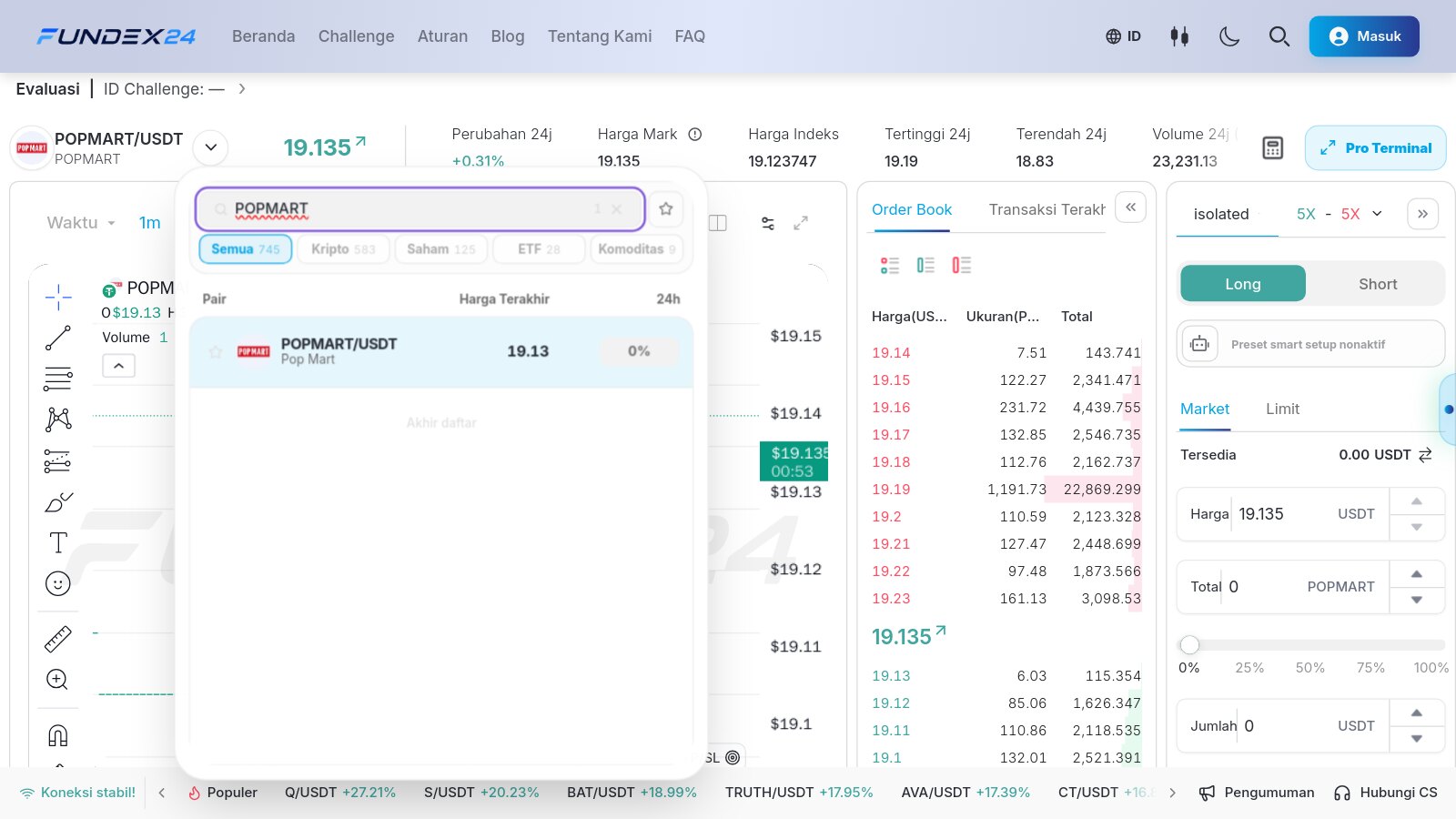Screen dimensions: 1456x819
Task: Show buy and sell order book view
Action: coord(889,265)
